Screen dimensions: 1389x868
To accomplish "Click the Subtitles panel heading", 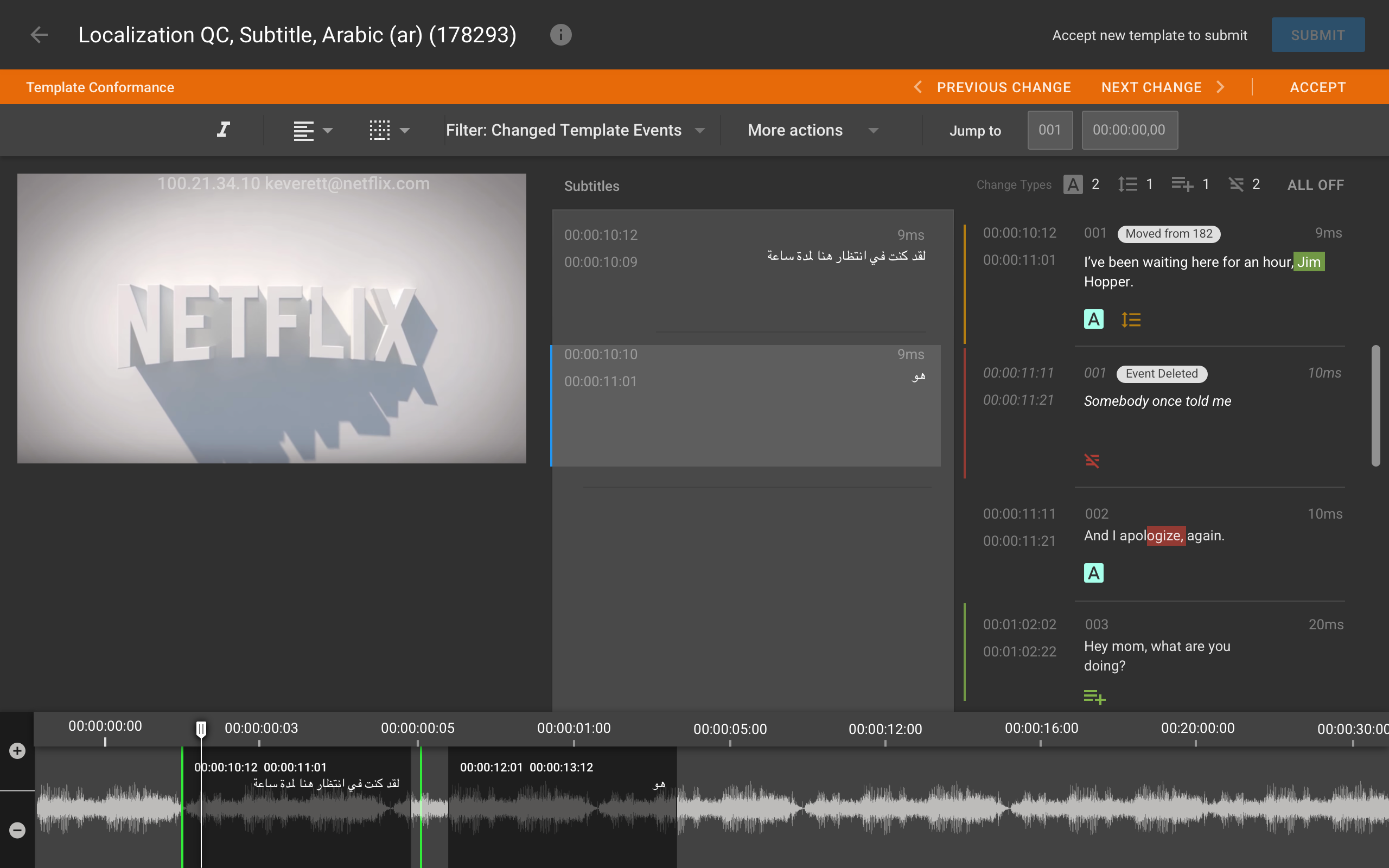I will (592, 186).
